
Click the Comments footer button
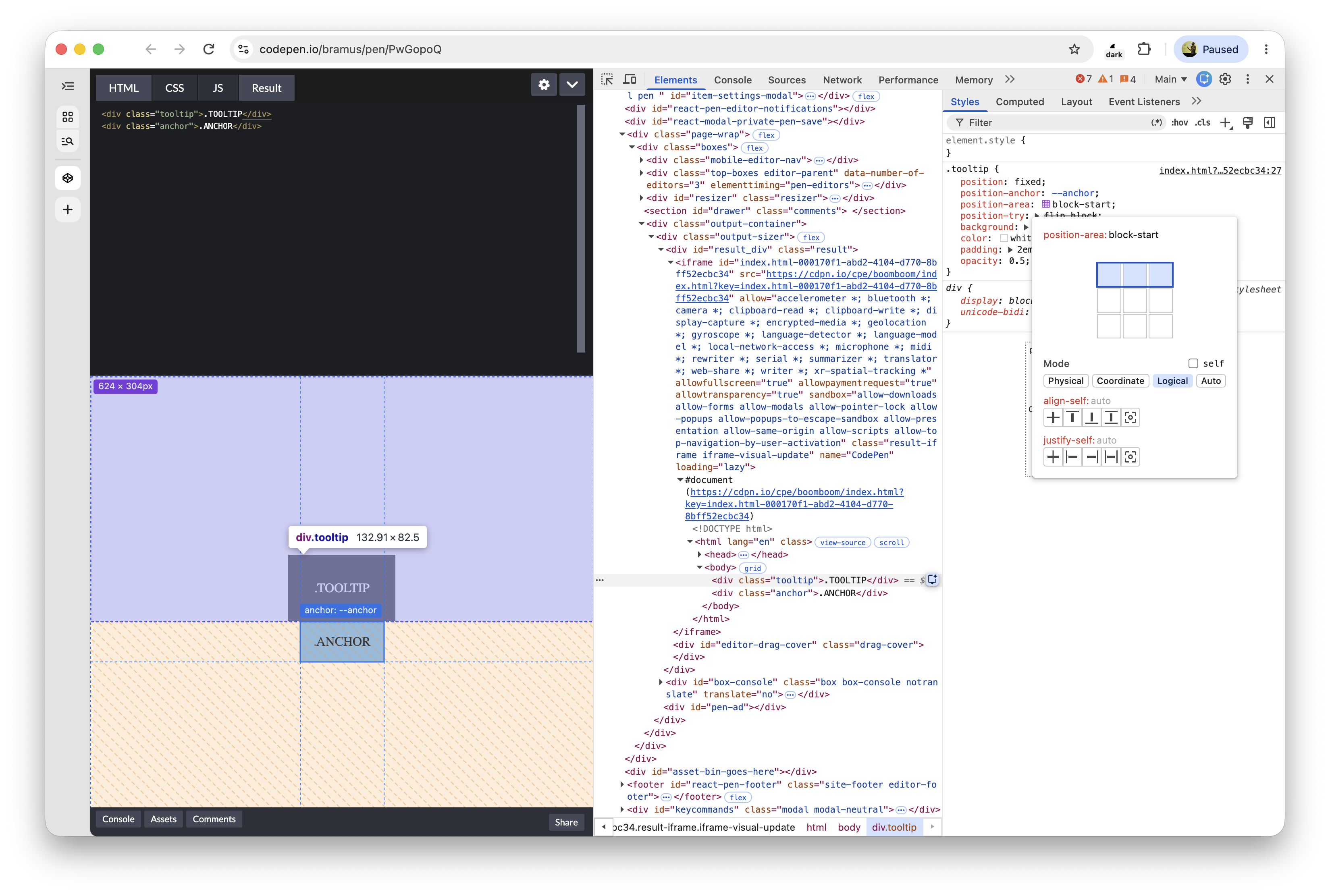click(x=214, y=819)
